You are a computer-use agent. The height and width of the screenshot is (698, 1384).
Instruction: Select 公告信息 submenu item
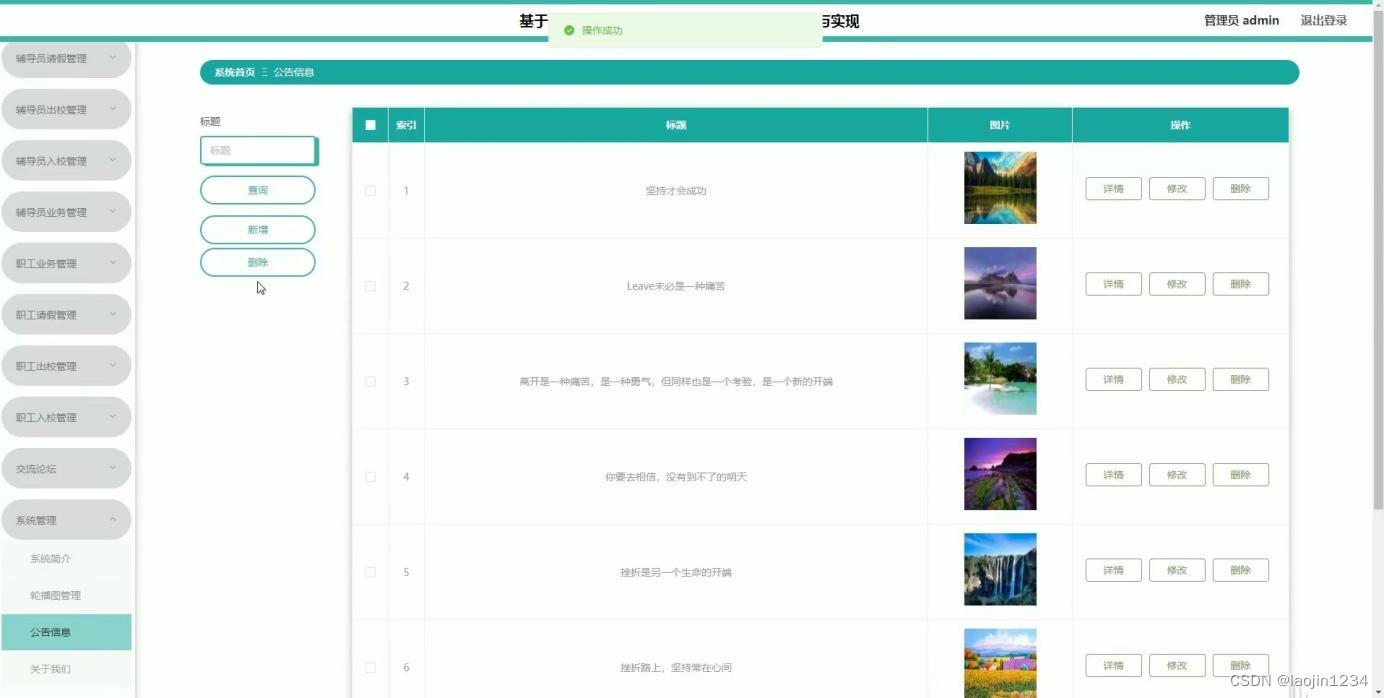pos(66,632)
